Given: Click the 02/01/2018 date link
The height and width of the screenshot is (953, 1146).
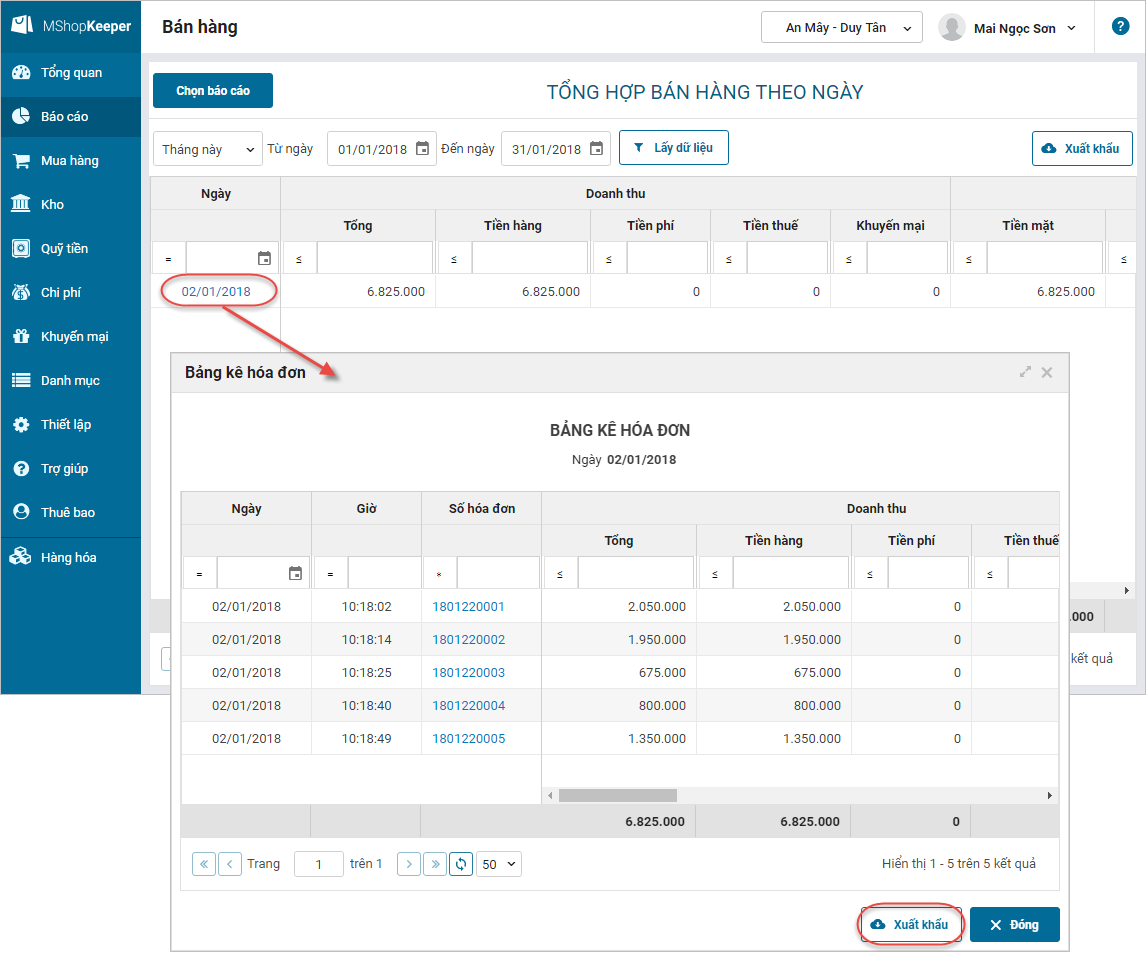Looking at the screenshot, I should click(x=216, y=292).
